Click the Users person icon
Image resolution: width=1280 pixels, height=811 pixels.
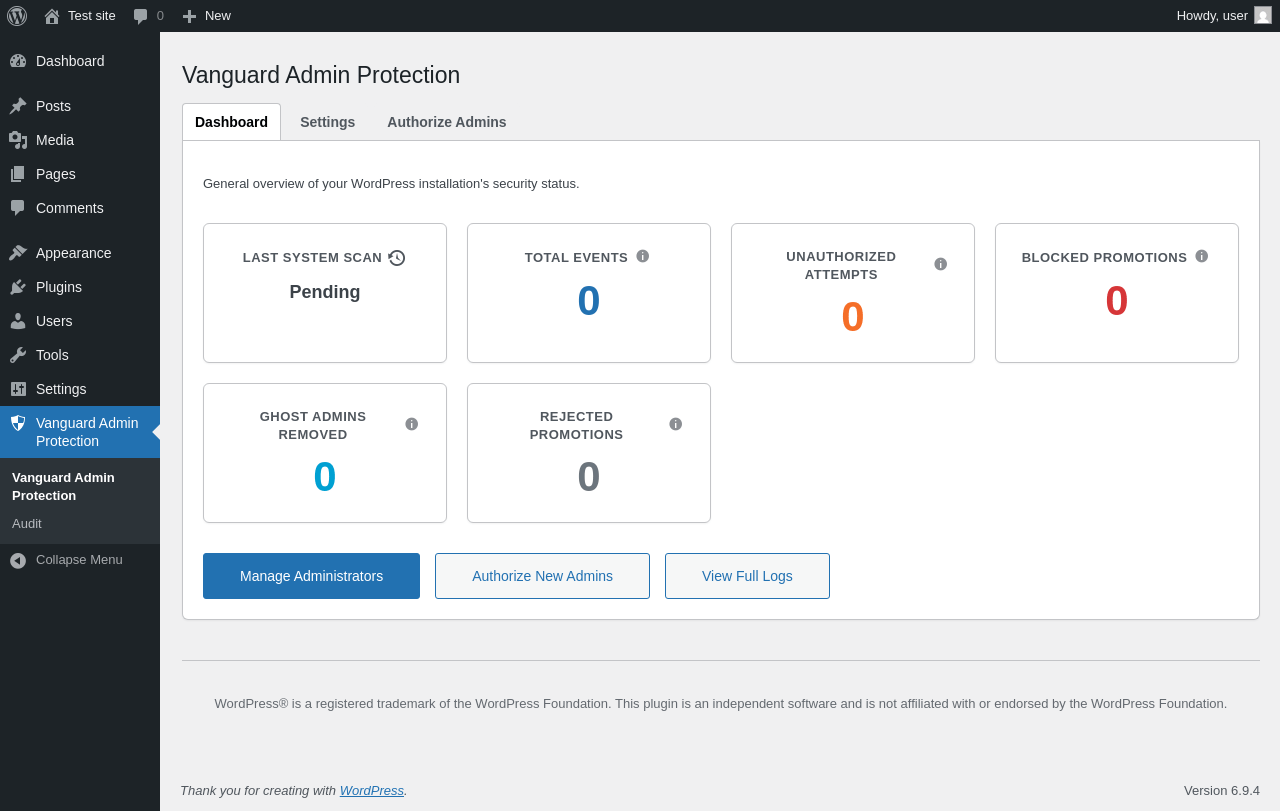pyautogui.click(x=18, y=321)
